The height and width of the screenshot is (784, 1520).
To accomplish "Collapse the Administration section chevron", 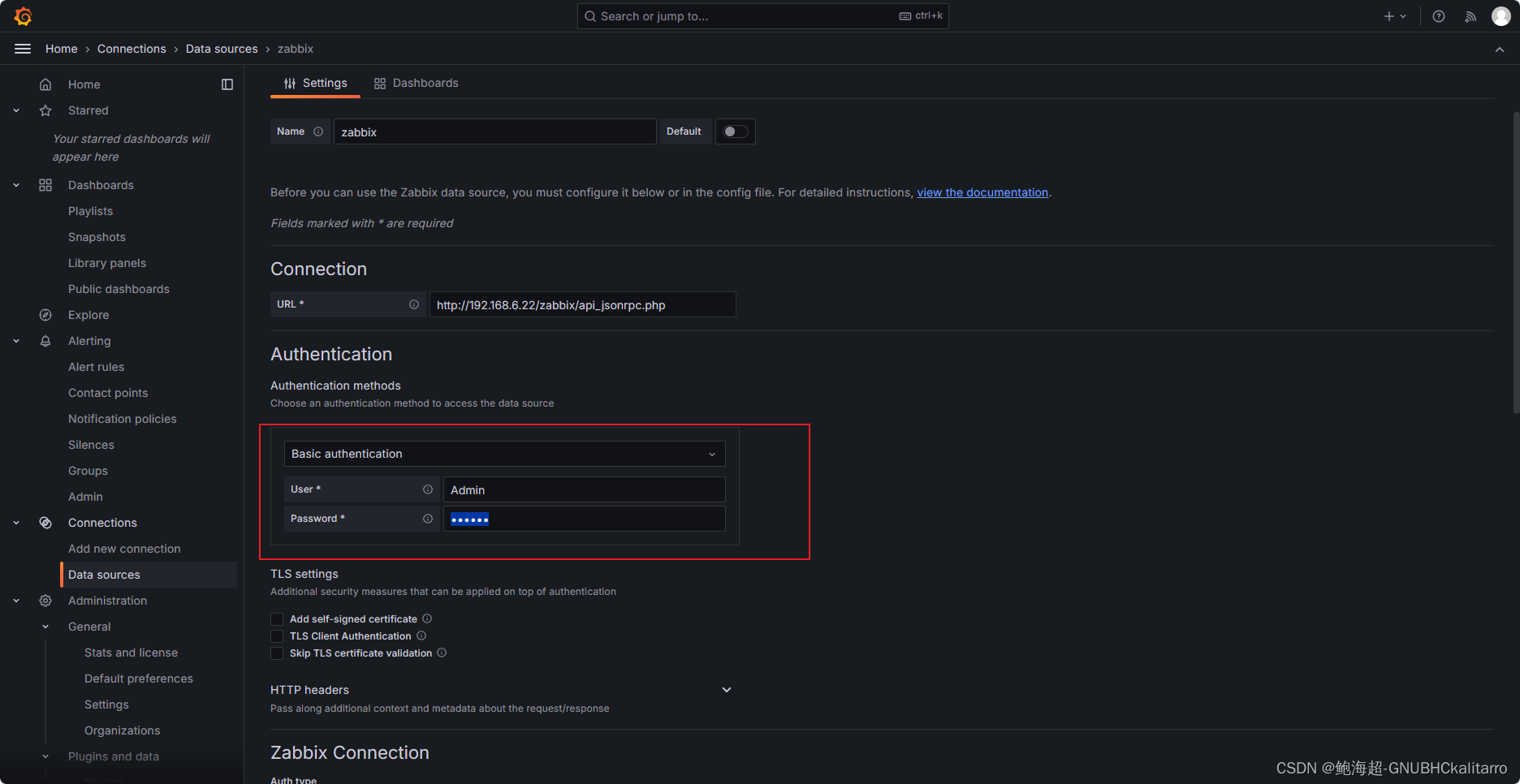I will 16,601.
